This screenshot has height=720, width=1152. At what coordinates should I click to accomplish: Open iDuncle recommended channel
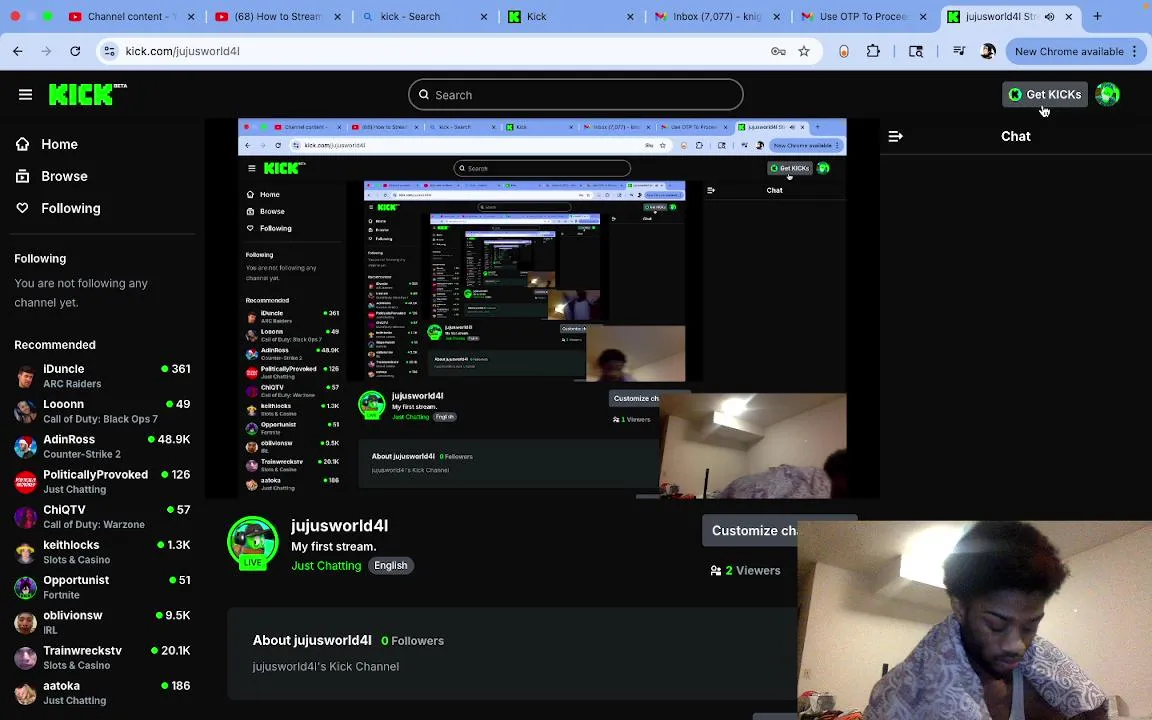point(102,375)
